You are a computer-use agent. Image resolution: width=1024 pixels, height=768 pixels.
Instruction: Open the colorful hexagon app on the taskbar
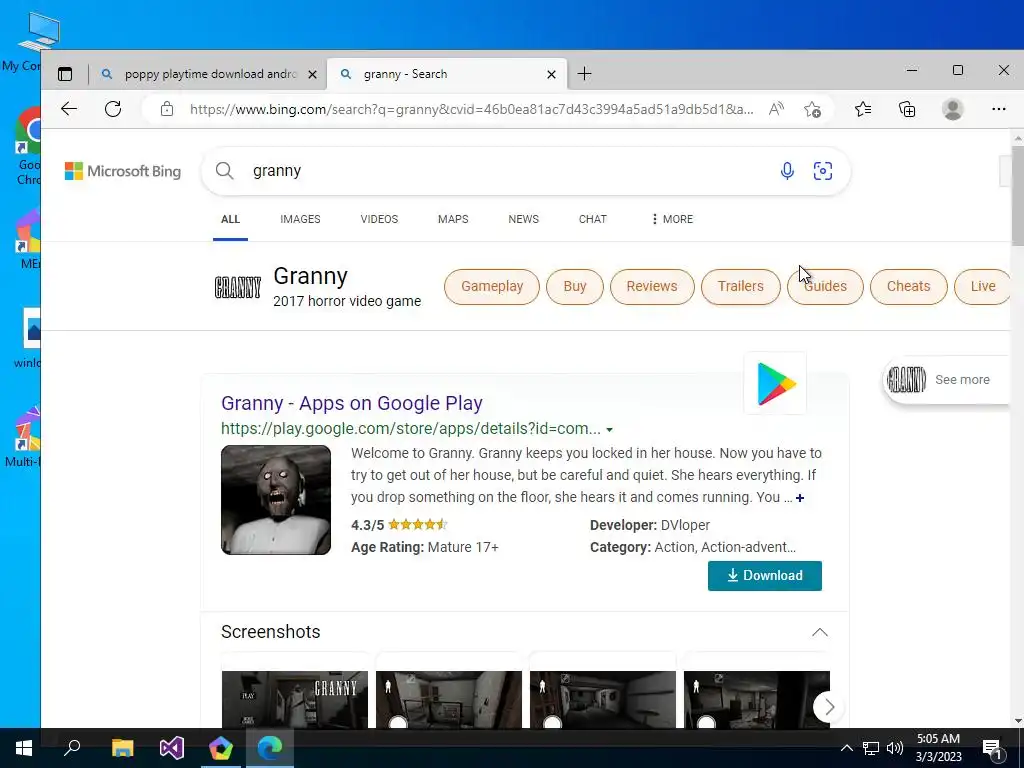tap(221, 748)
